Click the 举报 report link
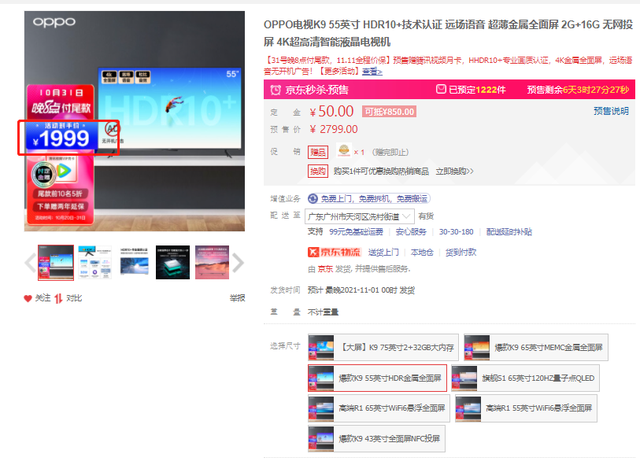 pyautogui.click(x=237, y=298)
